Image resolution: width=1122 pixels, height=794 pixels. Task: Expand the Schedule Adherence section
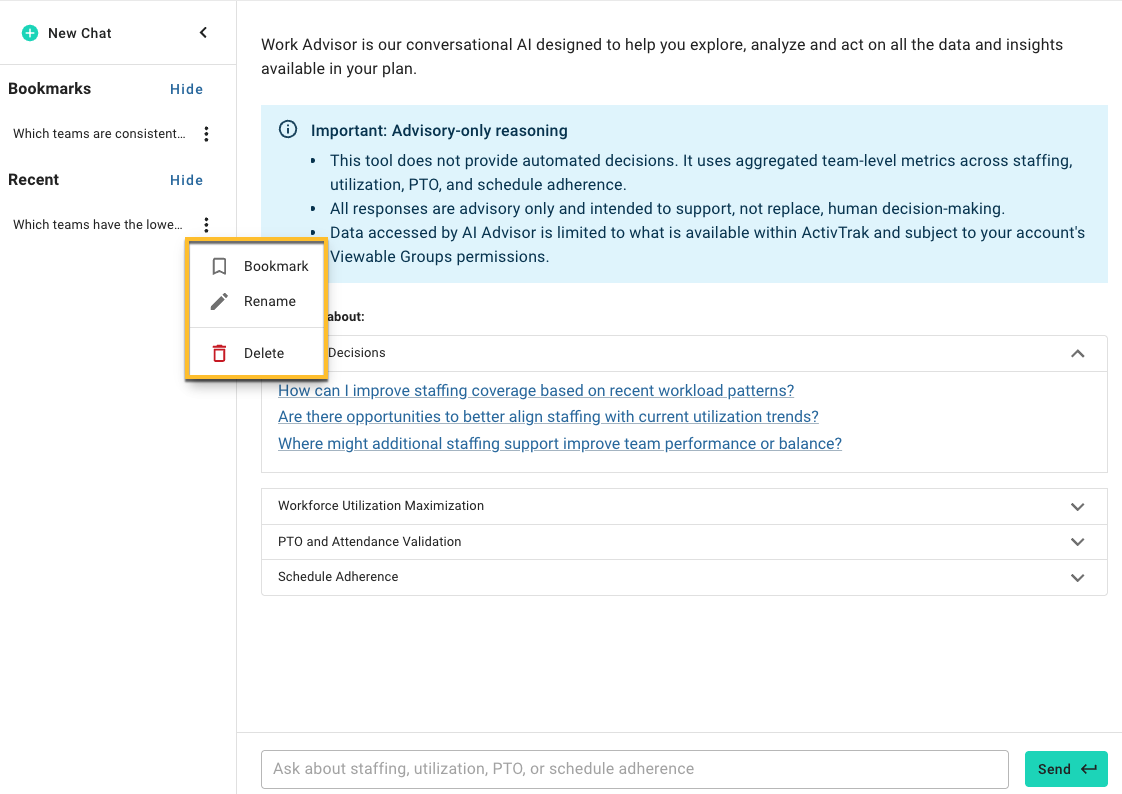pos(684,577)
